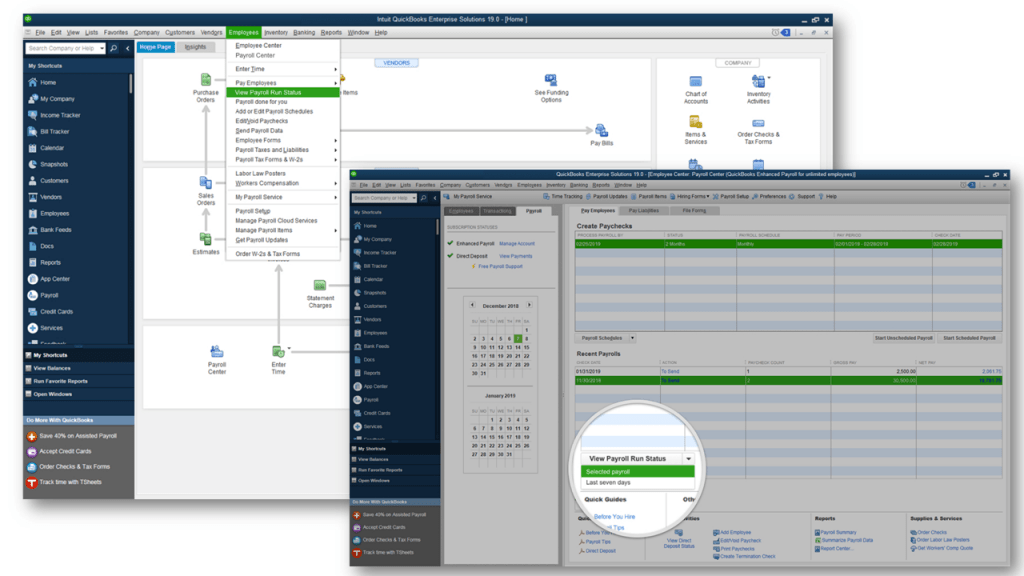Image resolution: width=1024 pixels, height=576 pixels.
Task: Click search magnifier icon in Home window
Action: click(x=114, y=48)
